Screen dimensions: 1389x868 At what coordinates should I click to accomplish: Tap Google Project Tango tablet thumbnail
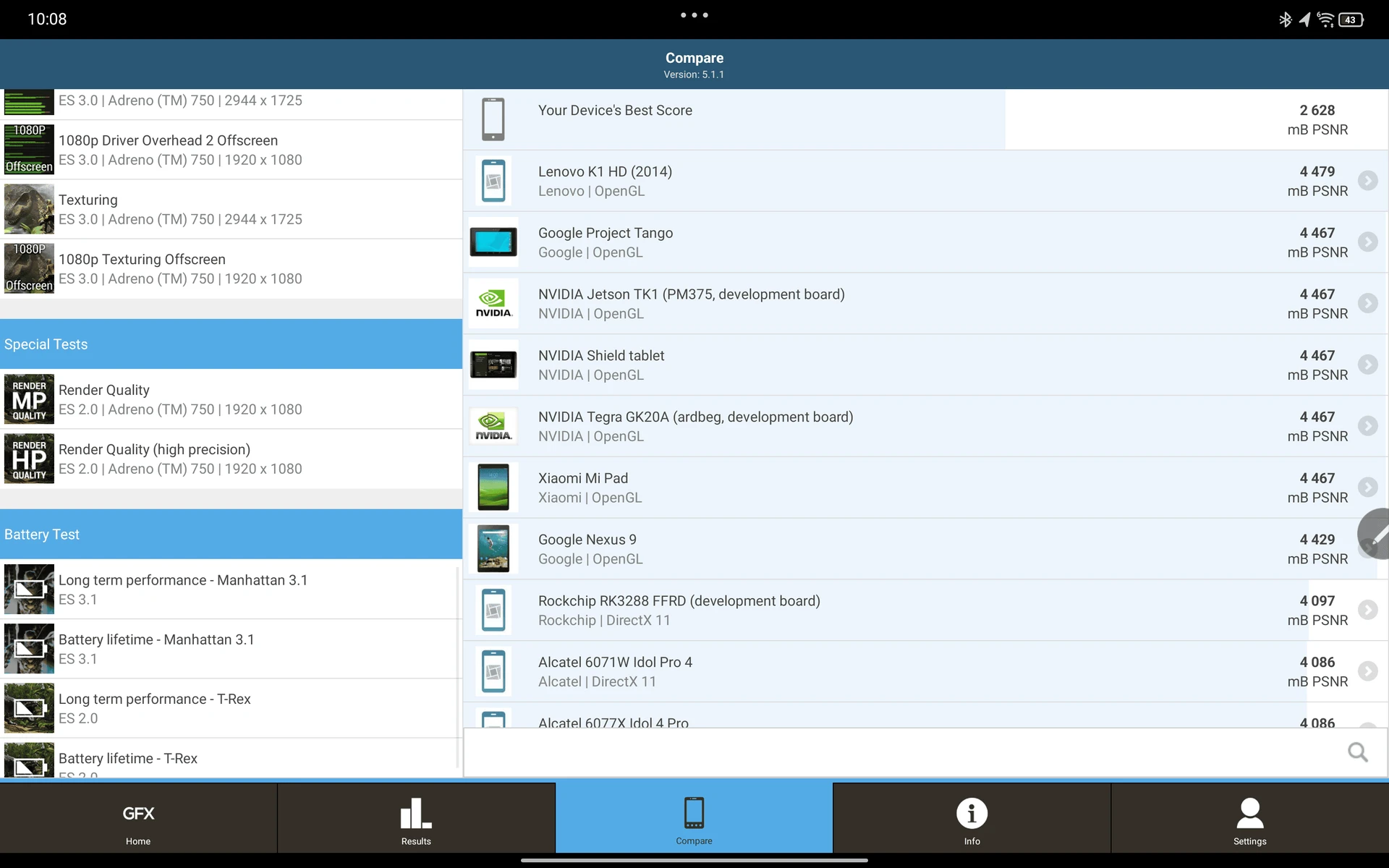point(493,242)
